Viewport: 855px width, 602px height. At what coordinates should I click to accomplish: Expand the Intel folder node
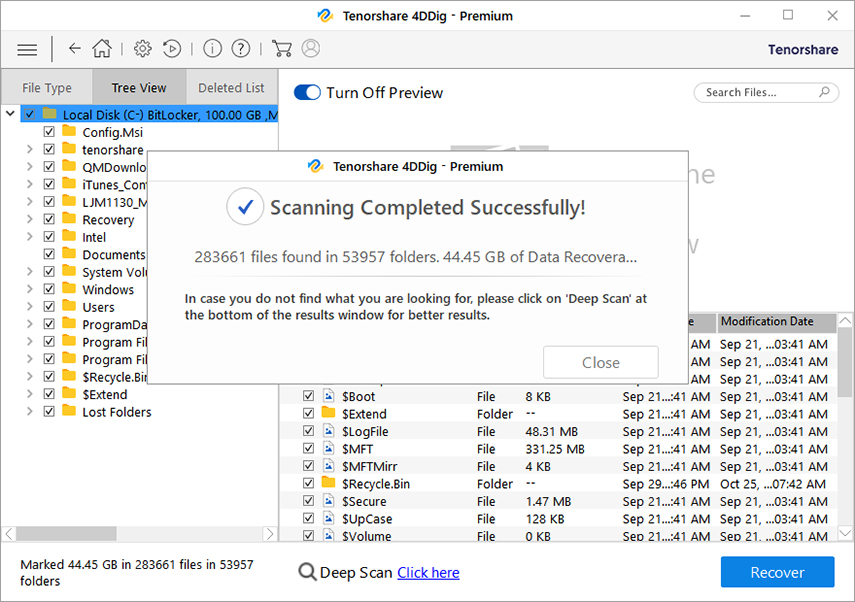click(x=29, y=236)
